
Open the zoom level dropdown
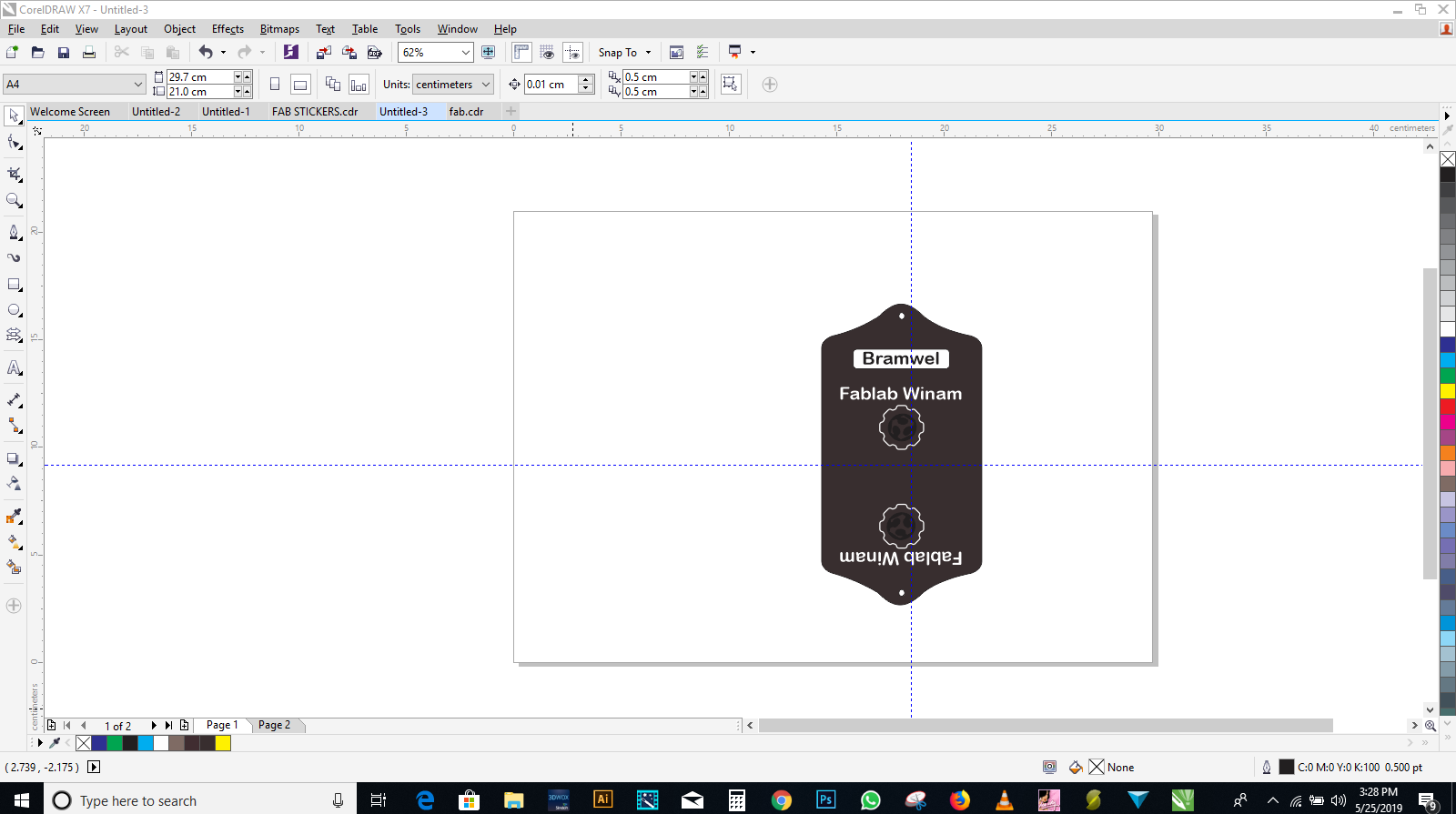(465, 53)
